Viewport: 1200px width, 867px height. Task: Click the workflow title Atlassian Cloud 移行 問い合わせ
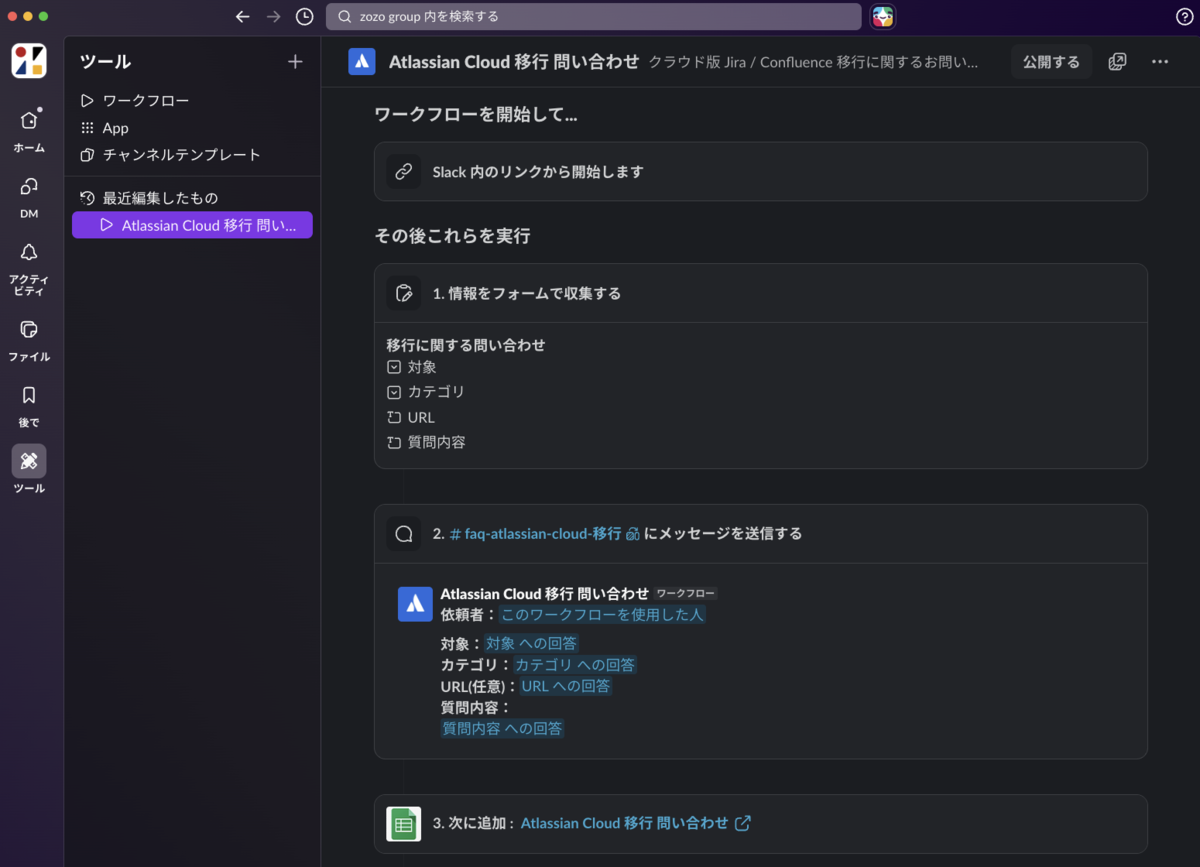[x=514, y=62]
